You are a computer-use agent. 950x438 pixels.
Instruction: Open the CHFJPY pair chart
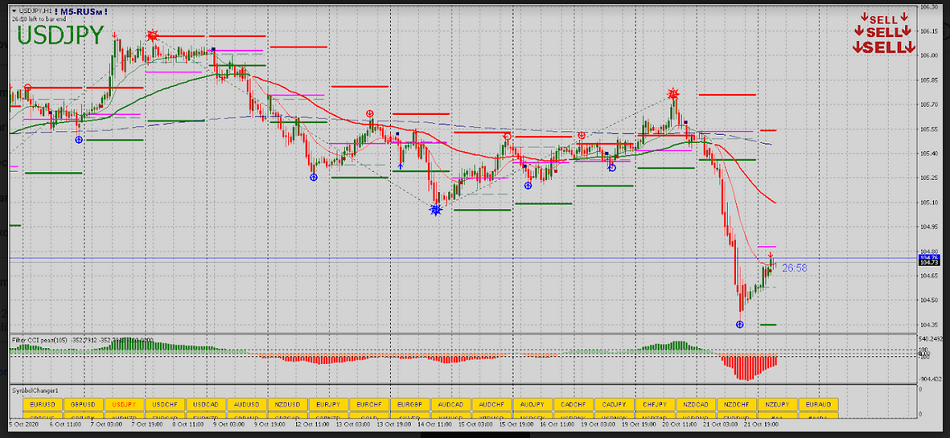[x=654, y=404]
